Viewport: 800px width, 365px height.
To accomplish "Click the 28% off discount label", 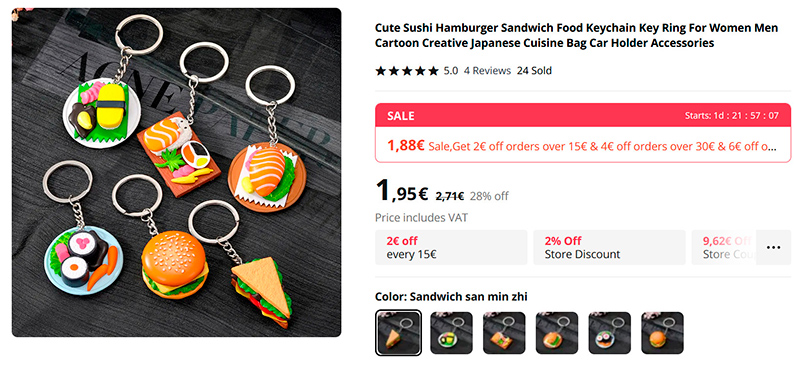I will point(489,196).
